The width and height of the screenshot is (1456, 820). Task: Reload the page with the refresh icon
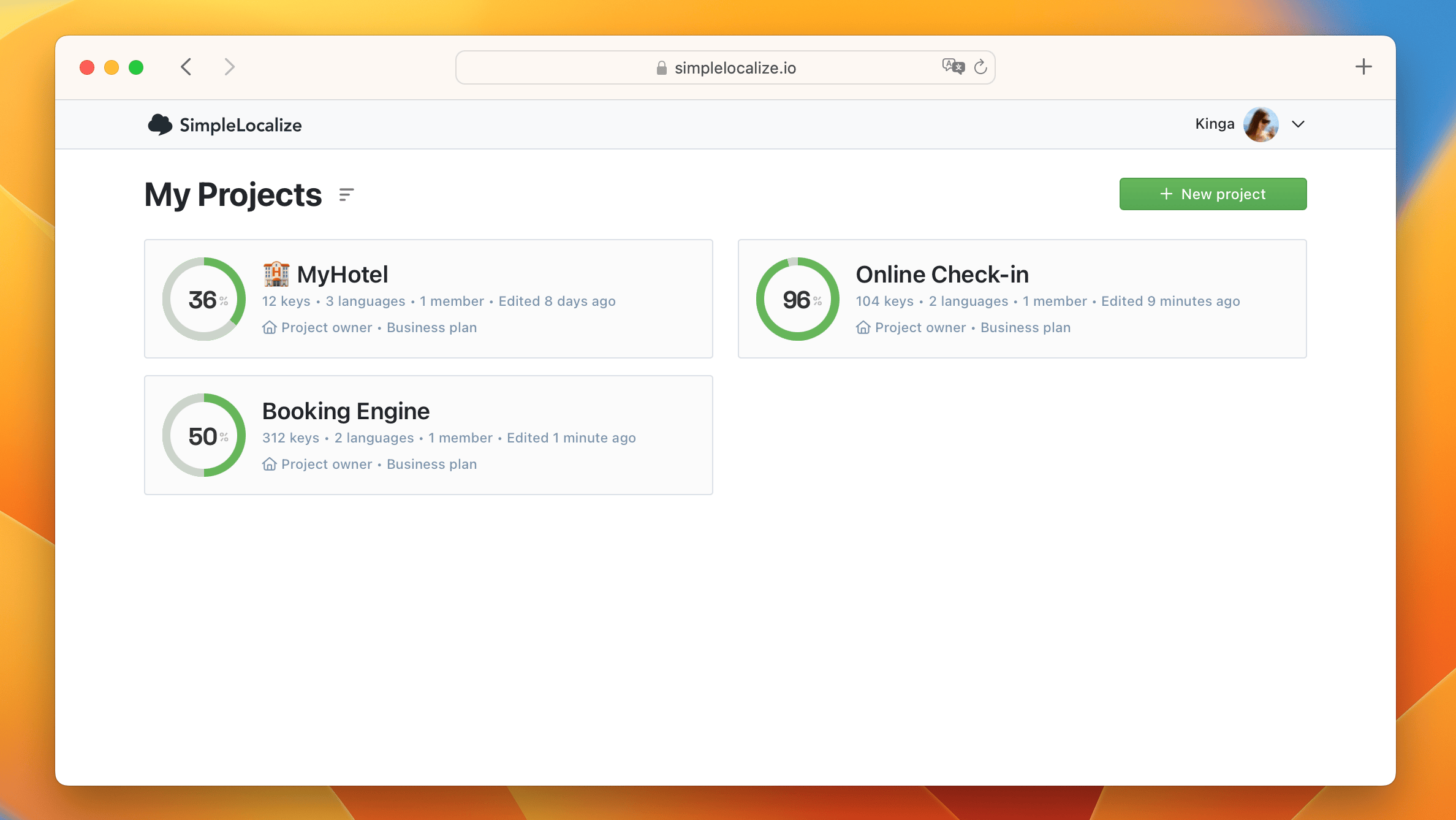(980, 67)
